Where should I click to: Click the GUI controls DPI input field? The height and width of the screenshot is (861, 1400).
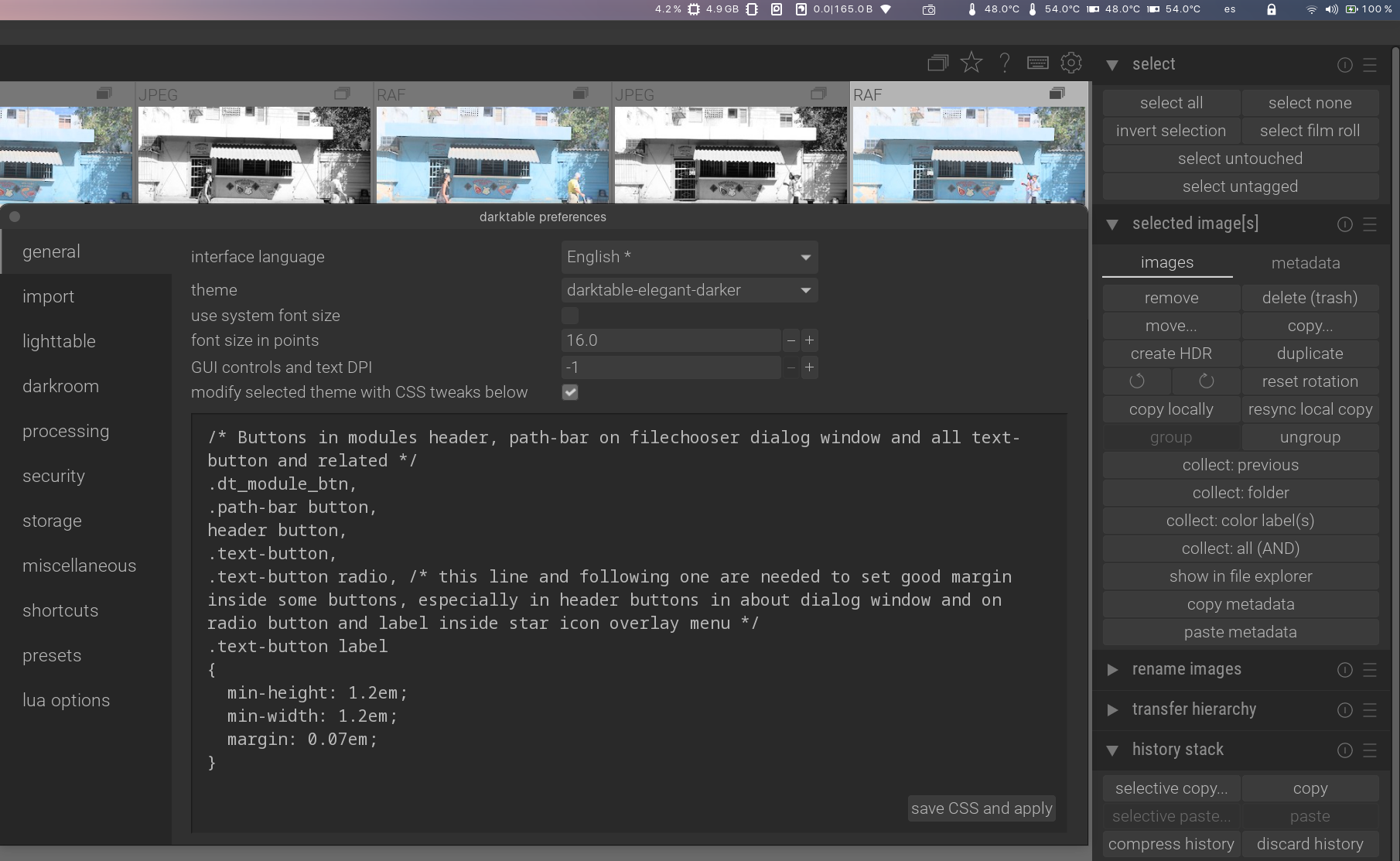pos(671,367)
